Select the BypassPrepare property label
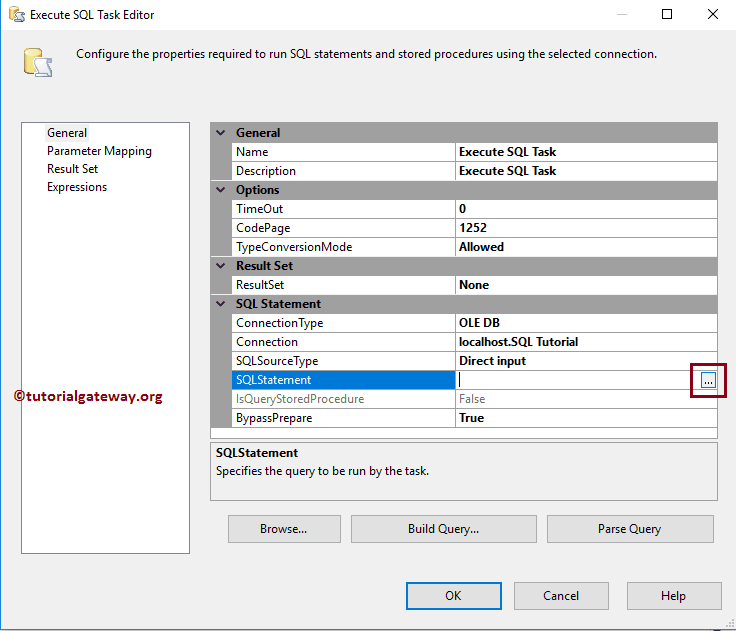The image size is (736, 631). point(343,418)
